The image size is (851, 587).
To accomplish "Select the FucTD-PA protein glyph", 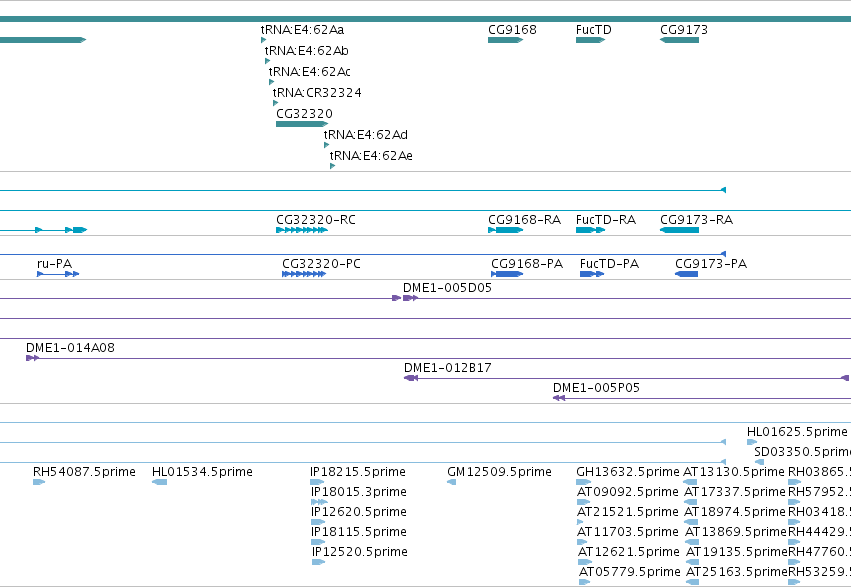I will pos(592,274).
